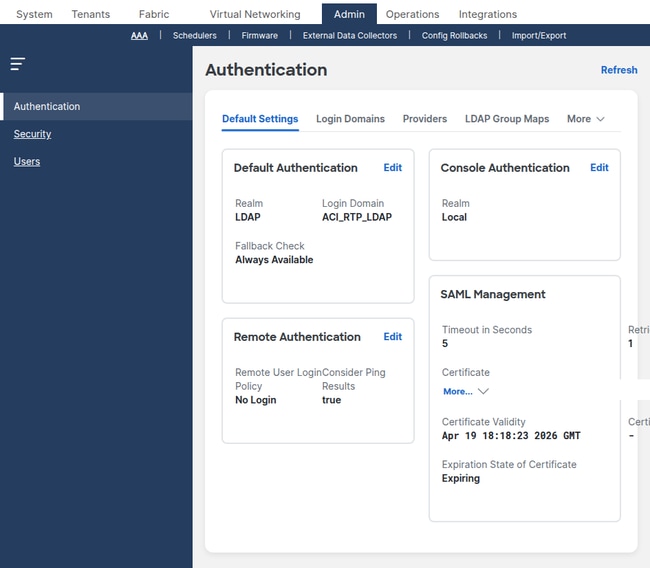Open the Schedulers submenu
Image resolution: width=650 pixels, height=568 pixels.
tap(195, 36)
